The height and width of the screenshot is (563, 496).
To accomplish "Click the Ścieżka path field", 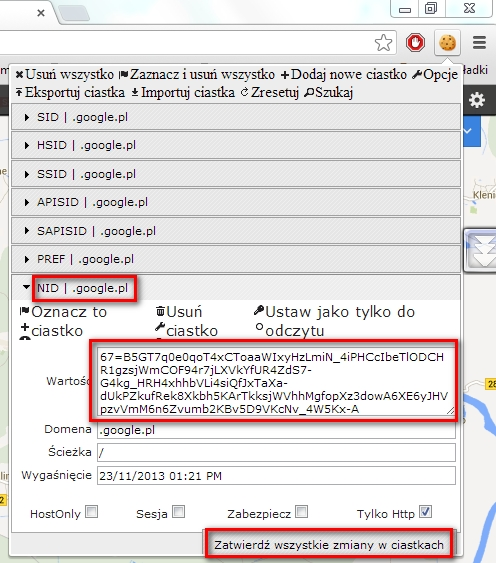I will 276,452.
